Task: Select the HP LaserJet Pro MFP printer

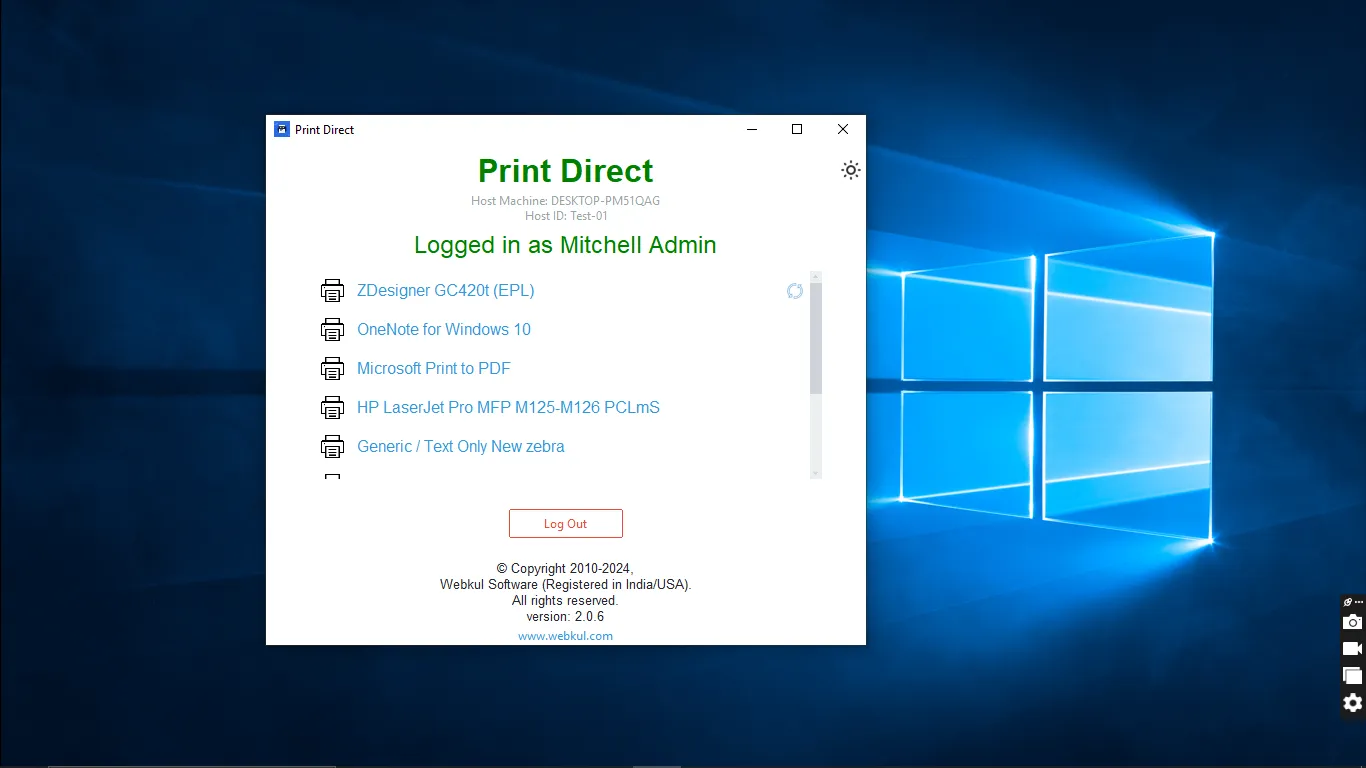Action: click(508, 407)
